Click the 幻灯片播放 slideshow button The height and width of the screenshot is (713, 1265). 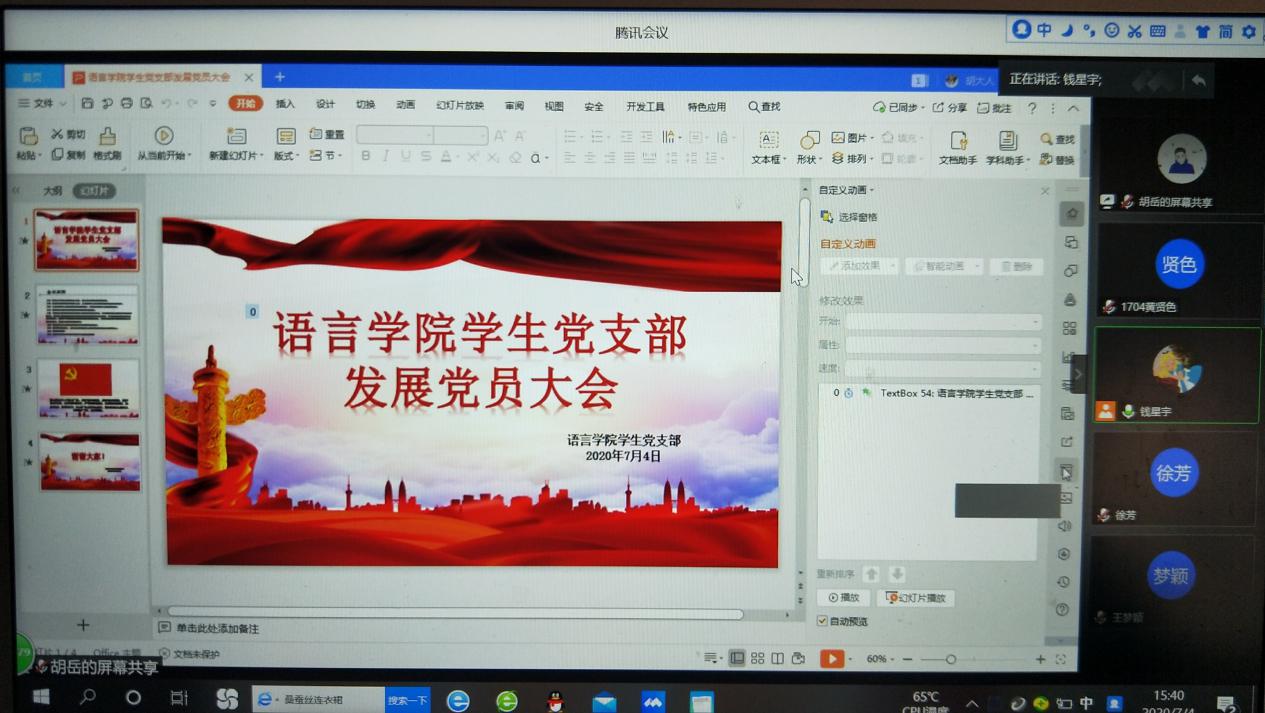tap(916, 598)
